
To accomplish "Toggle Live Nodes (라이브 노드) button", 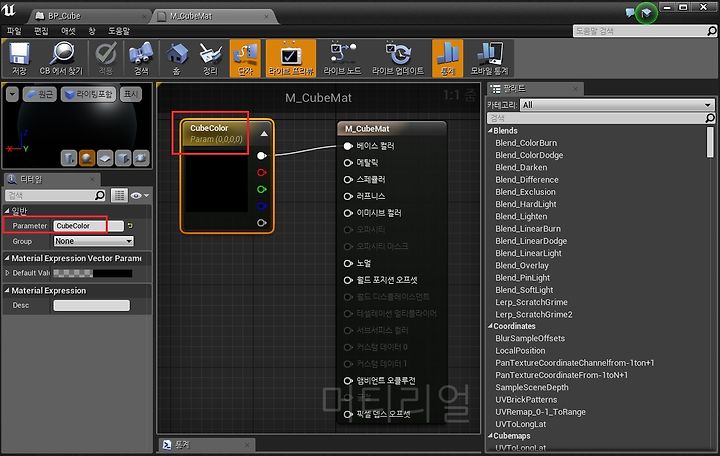I will coord(342,58).
